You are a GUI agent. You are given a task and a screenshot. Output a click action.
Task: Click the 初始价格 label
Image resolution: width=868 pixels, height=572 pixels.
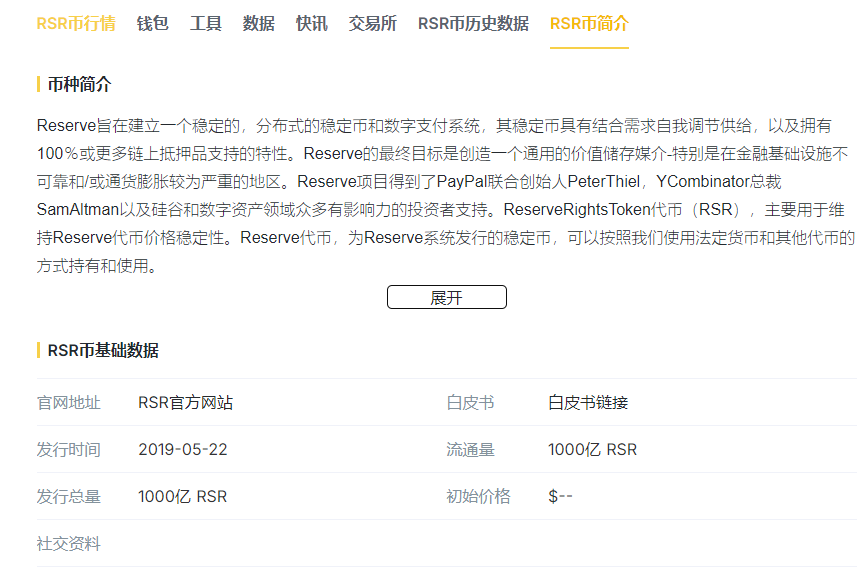click(x=478, y=497)
